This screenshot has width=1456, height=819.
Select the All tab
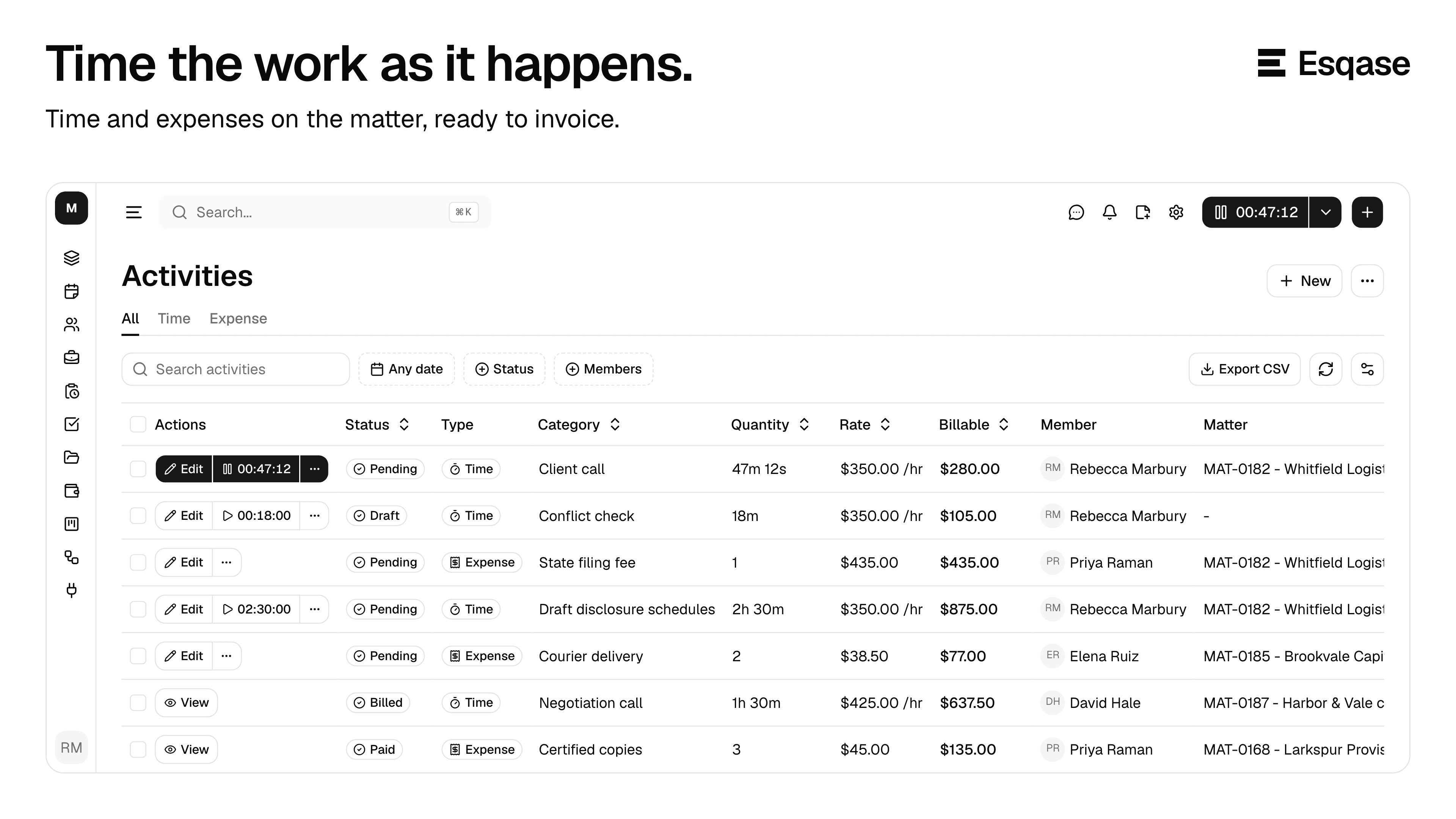[x=130, y=319]
